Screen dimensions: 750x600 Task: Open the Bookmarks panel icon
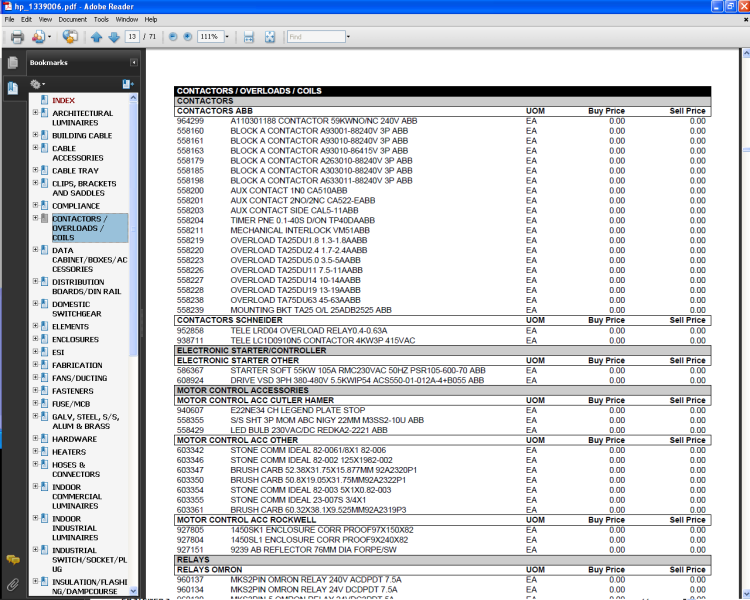tap(13, 88)
